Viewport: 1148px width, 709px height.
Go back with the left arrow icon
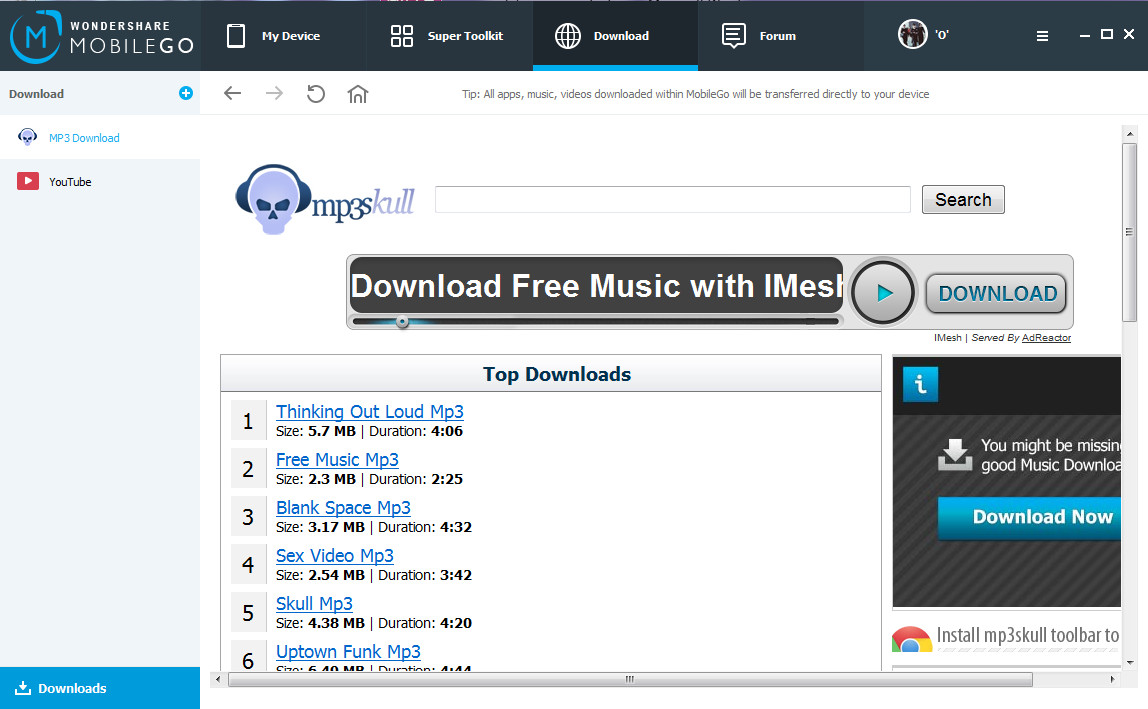pyautogui.click(x=232, y=94)
